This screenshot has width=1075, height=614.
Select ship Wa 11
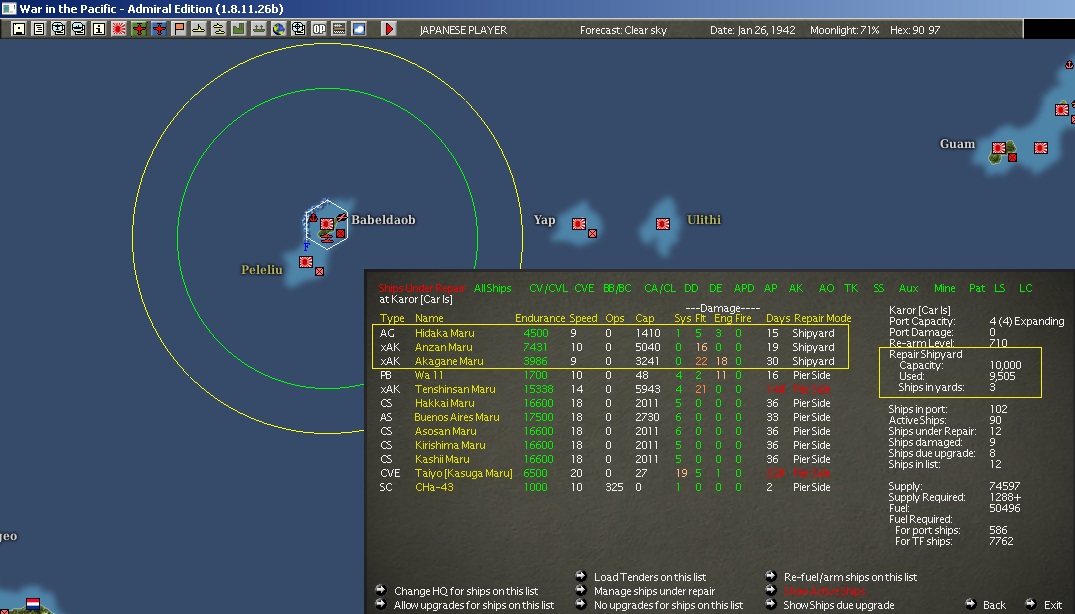point(429,376)
